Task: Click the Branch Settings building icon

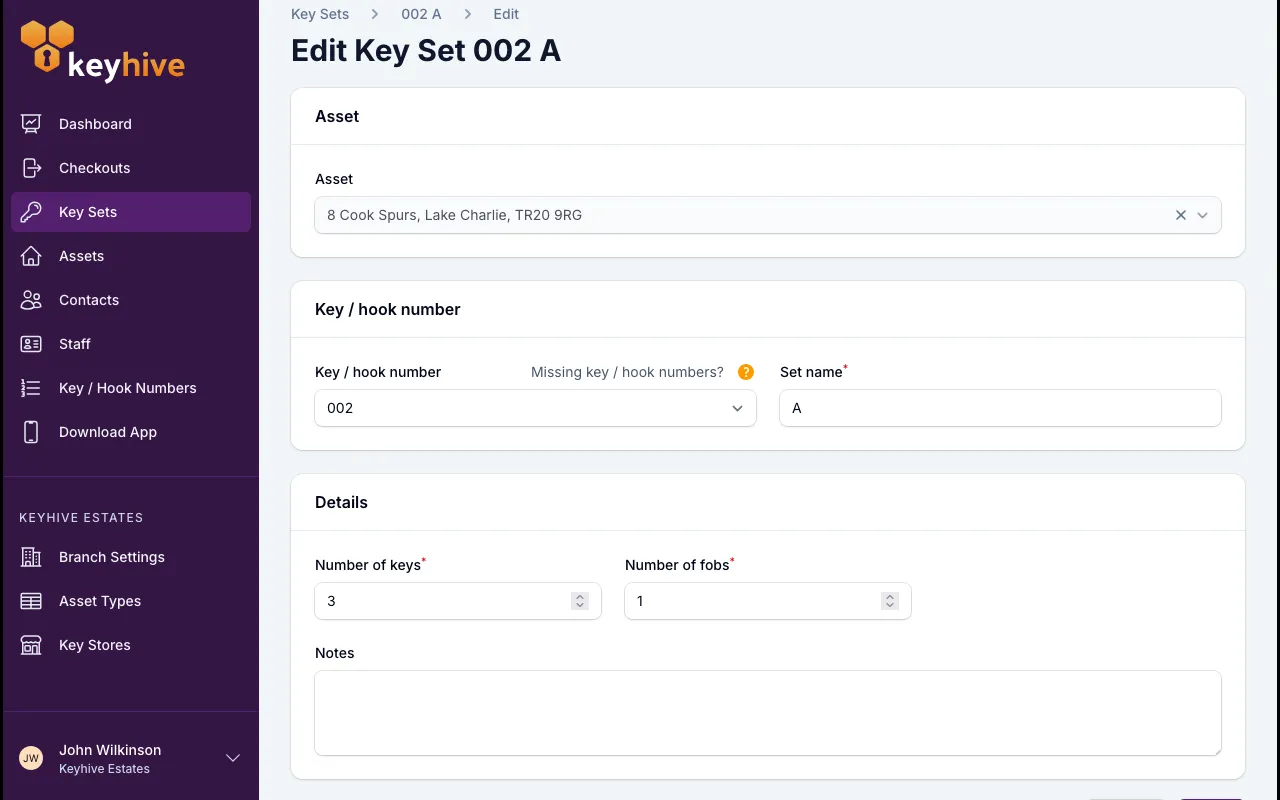Action: (x=31, y=557)
